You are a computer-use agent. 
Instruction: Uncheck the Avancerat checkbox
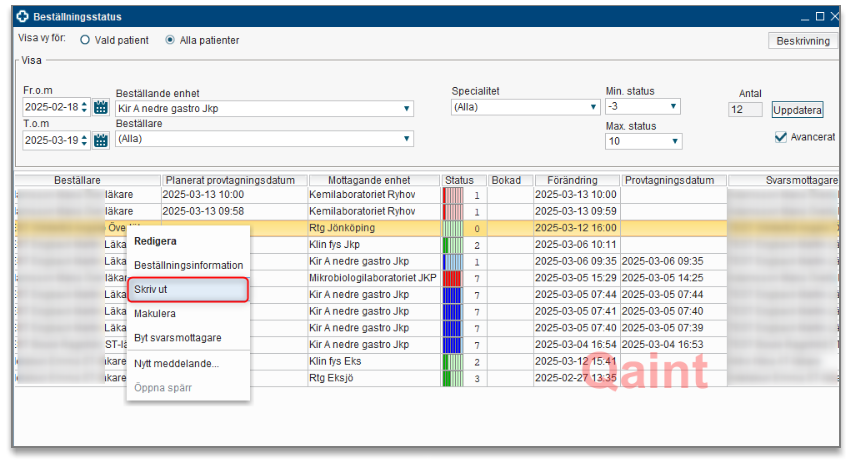[781, 137]
